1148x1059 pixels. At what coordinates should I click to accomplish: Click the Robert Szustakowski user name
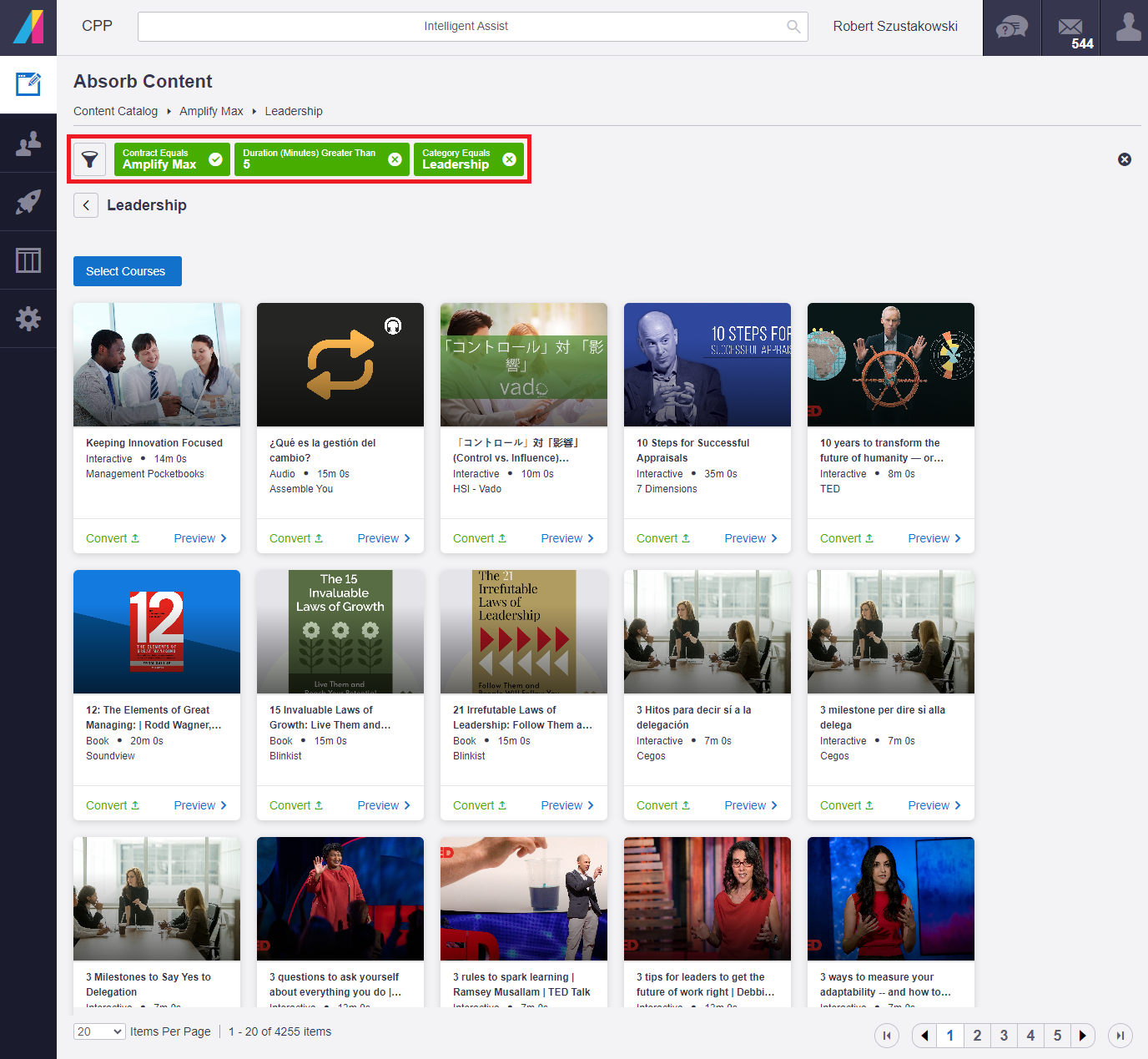point(895,27)
